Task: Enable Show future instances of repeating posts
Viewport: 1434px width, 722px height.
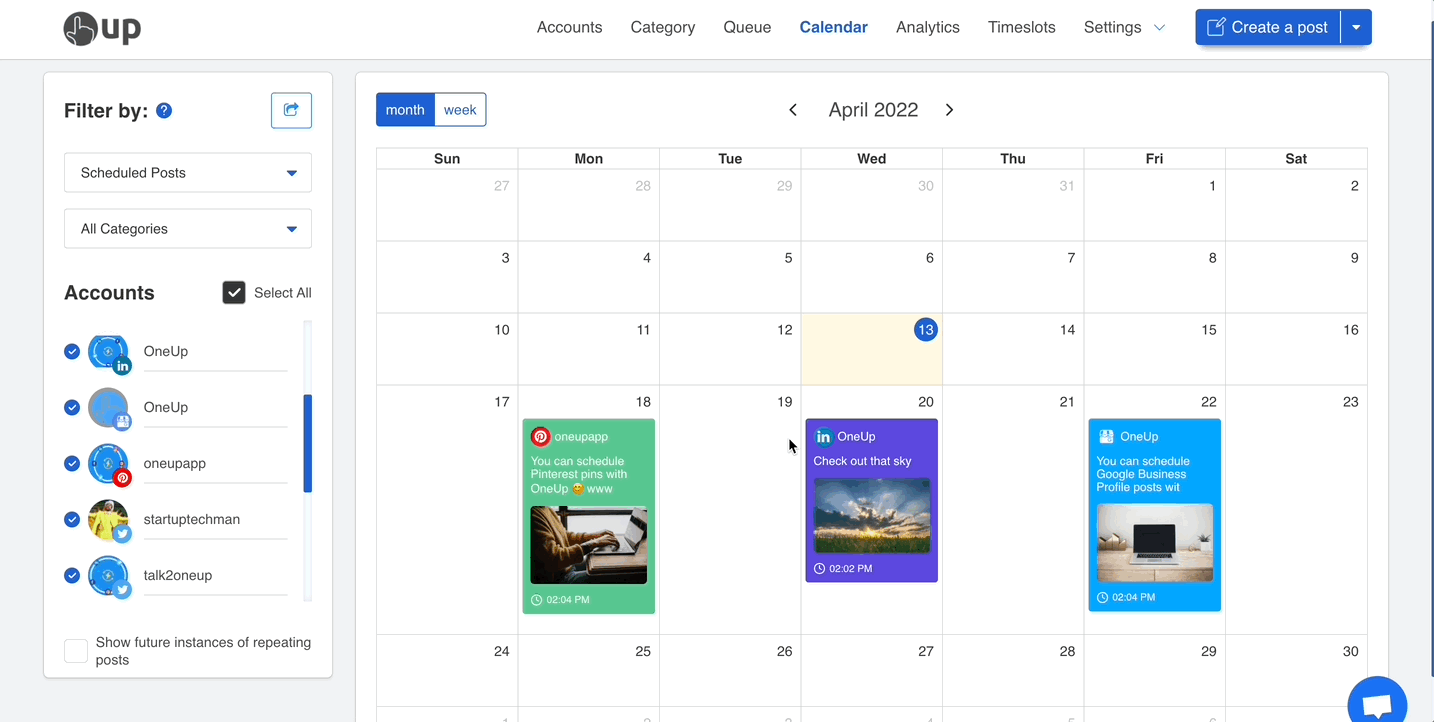Action: pyautogui.click(x=76, y=651)
